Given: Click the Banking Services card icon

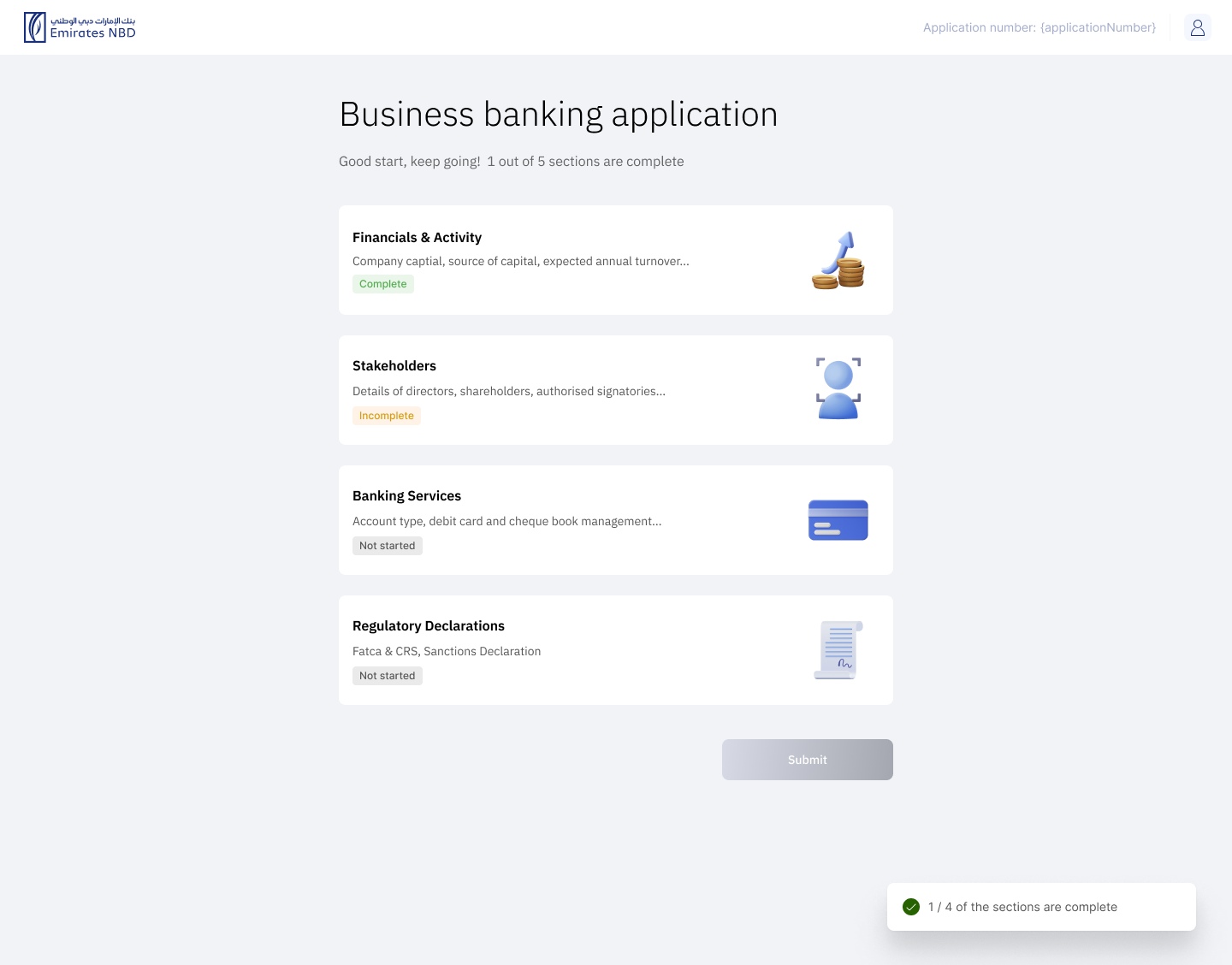Looking at the screenshot, I should coord(838,520).
